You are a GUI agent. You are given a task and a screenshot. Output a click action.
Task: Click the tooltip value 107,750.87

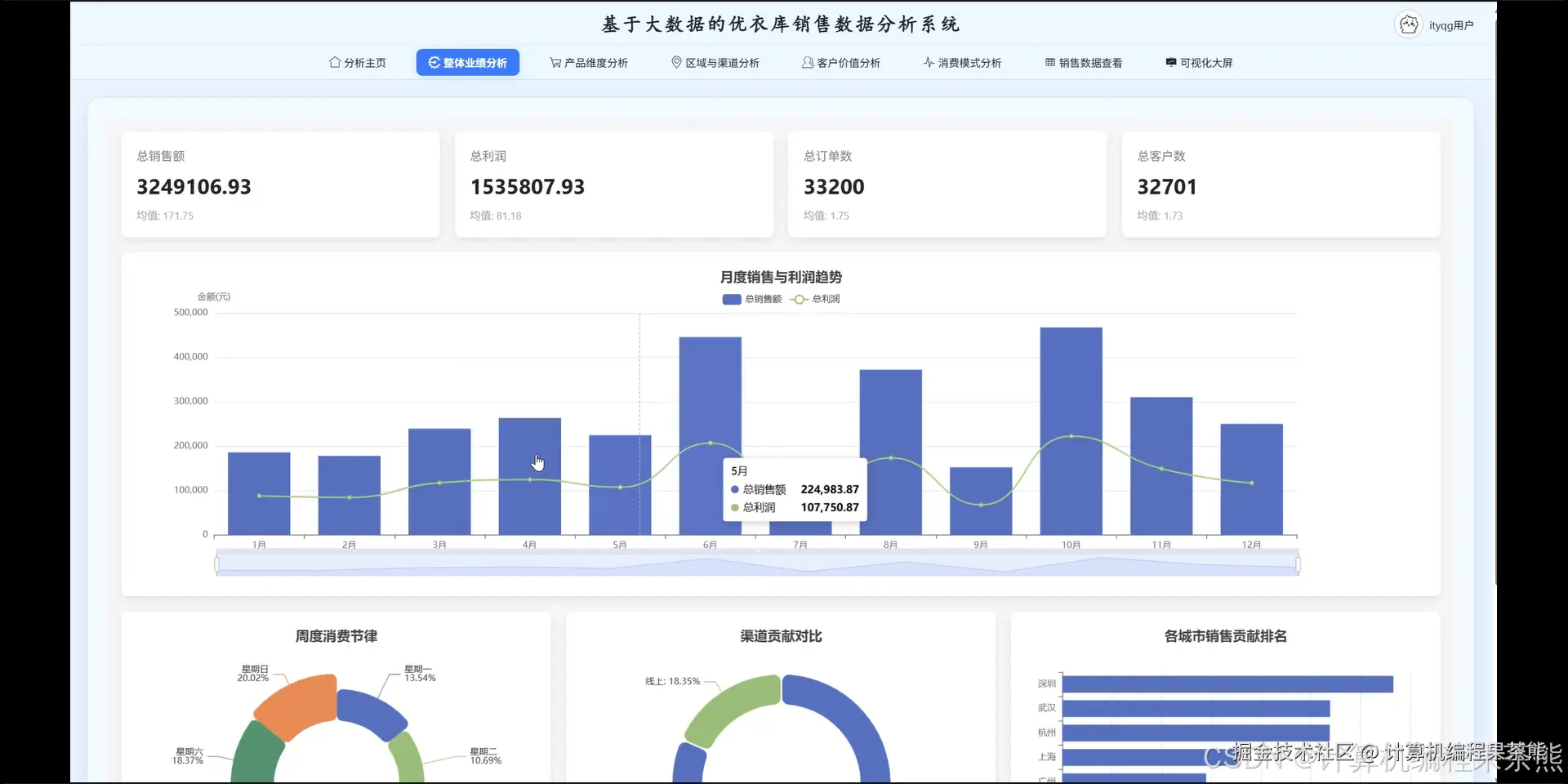830,507
